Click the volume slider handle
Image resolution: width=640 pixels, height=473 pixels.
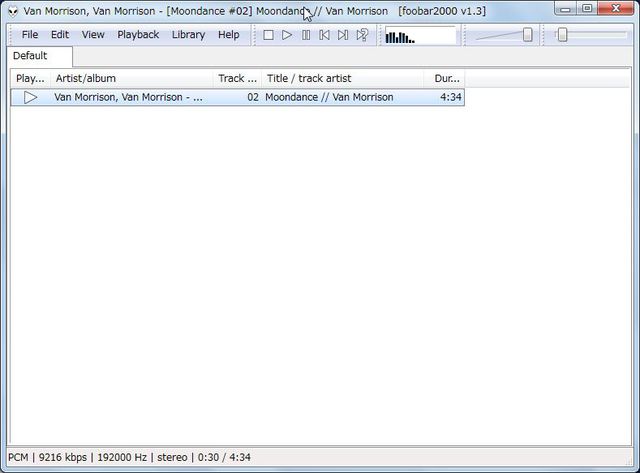(527, 35)
